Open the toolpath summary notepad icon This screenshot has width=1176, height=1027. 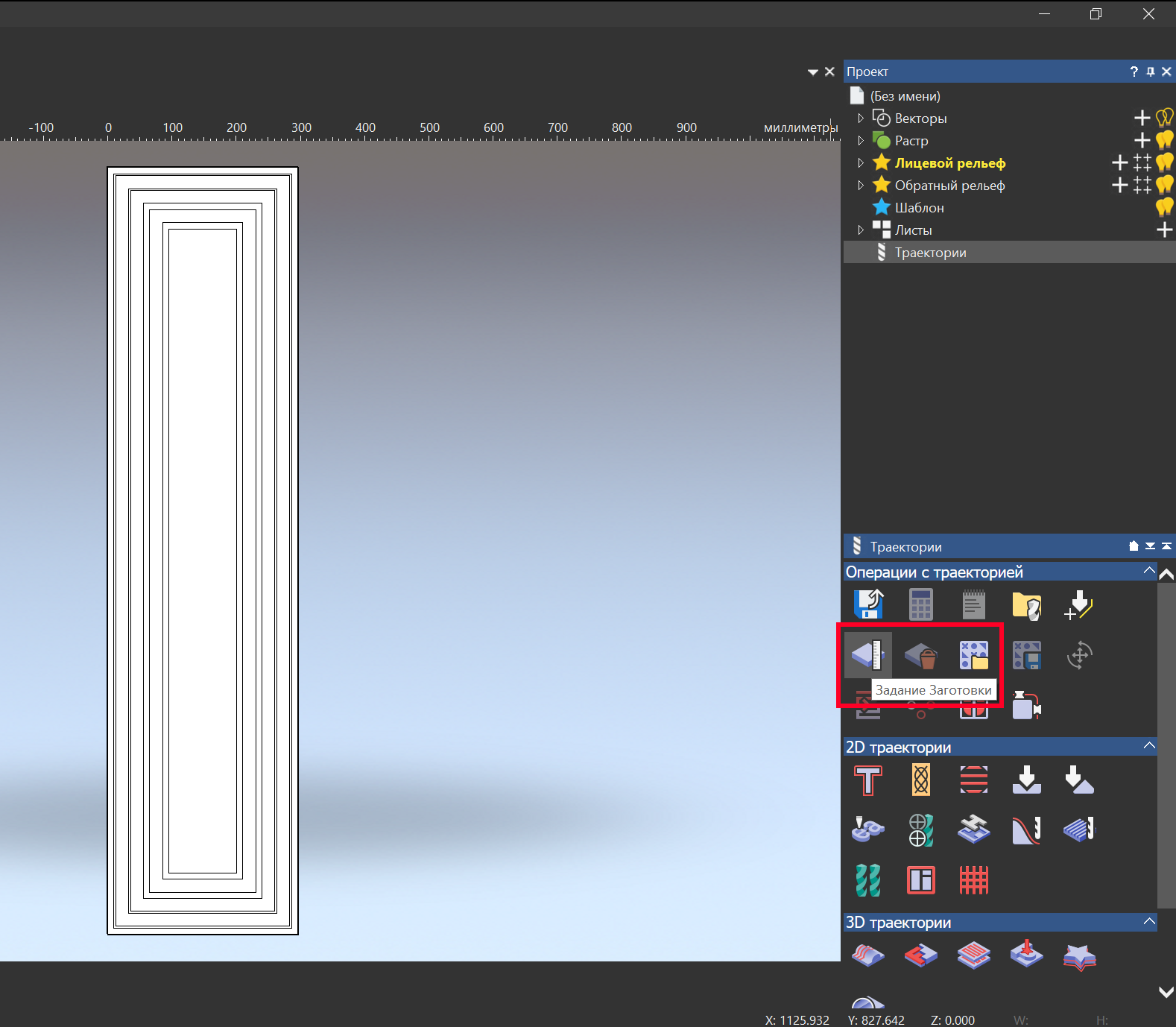click(x=973, y=604)
